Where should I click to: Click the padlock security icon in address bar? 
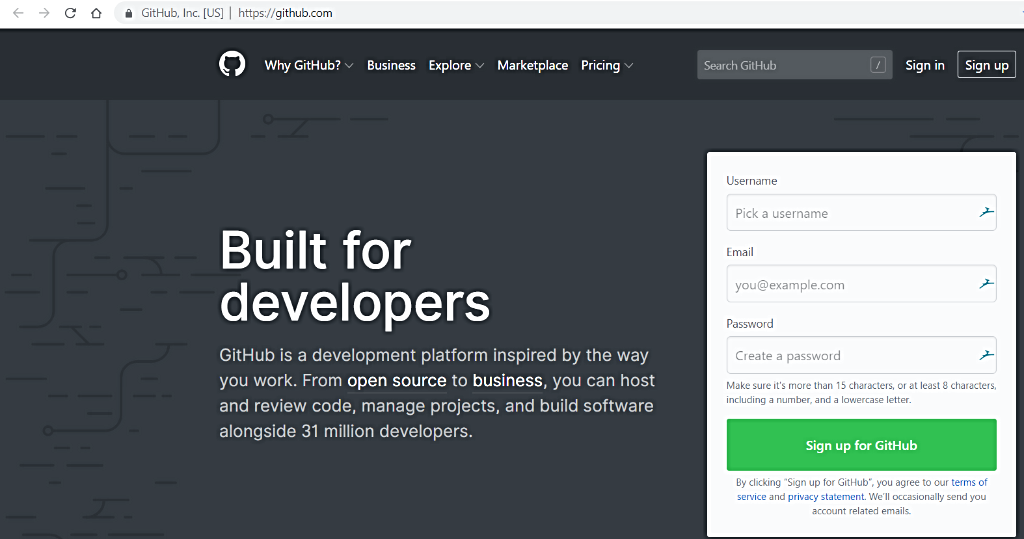(129, 13)
